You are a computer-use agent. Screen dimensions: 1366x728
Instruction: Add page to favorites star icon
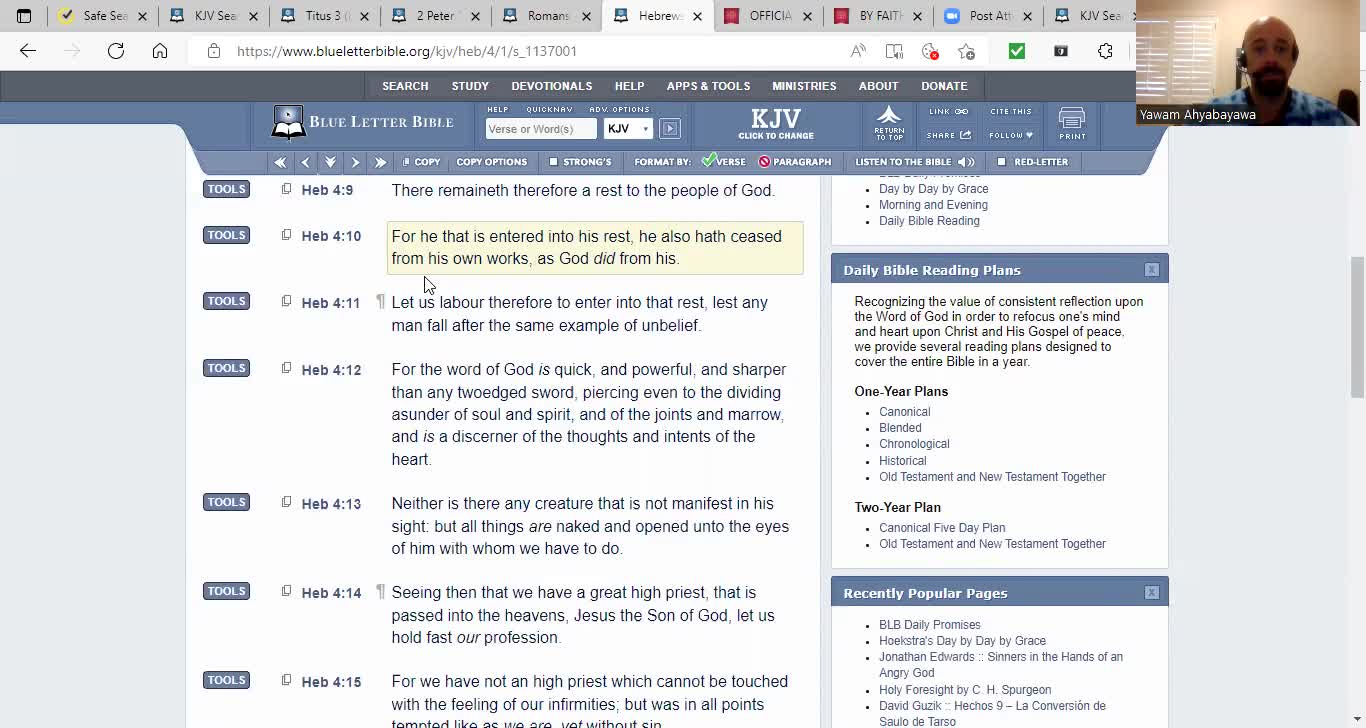pos(966,51)
